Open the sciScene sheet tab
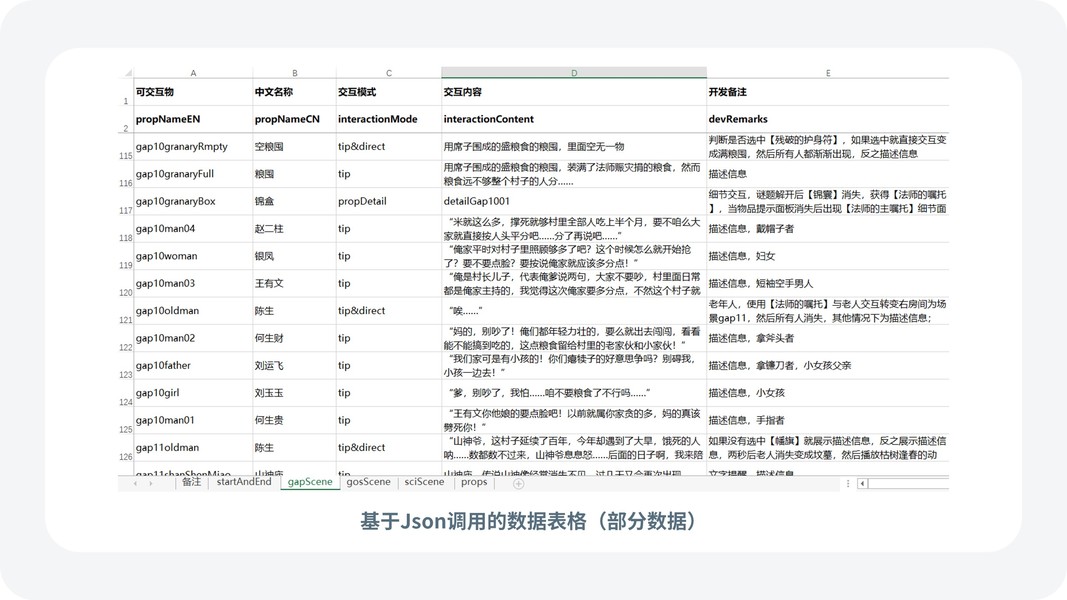Viewport: 1067px width, 600px height. [424, 482]
